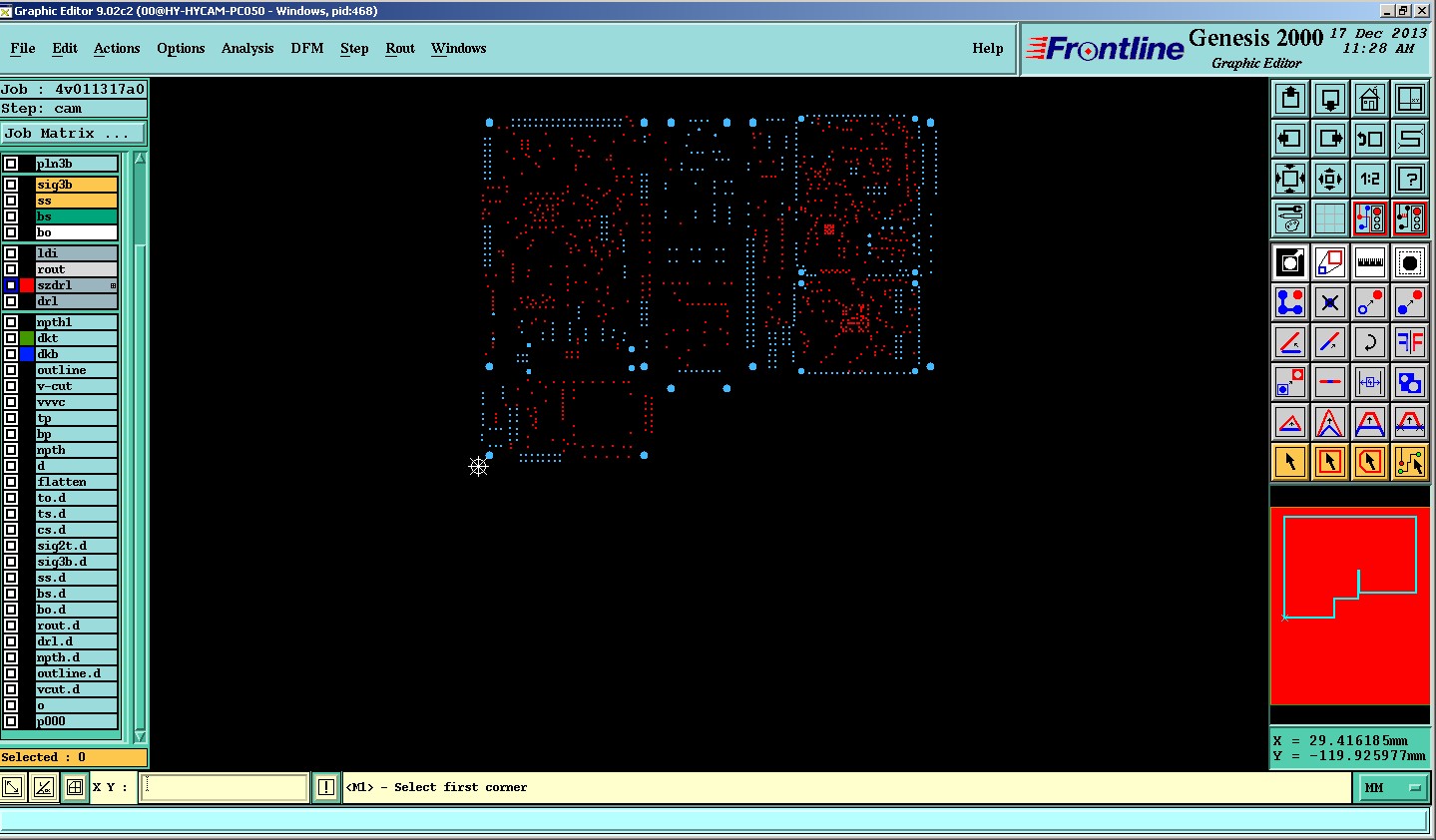Toggle the flatten layer checkbox
1436x840 pixels.
[11, 482]
